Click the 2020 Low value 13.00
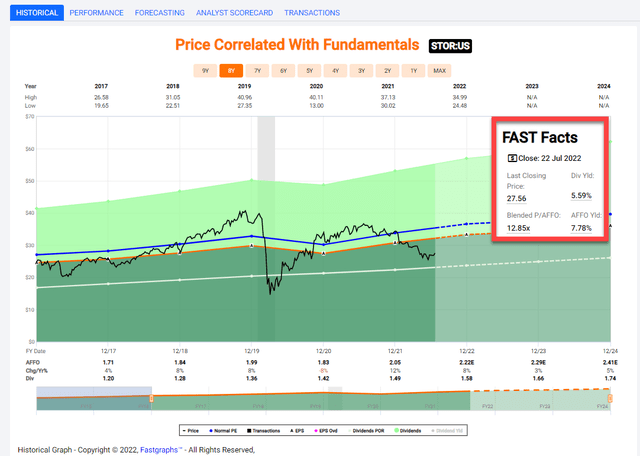The height and width of the screenshot is (456, 640). 316,106
